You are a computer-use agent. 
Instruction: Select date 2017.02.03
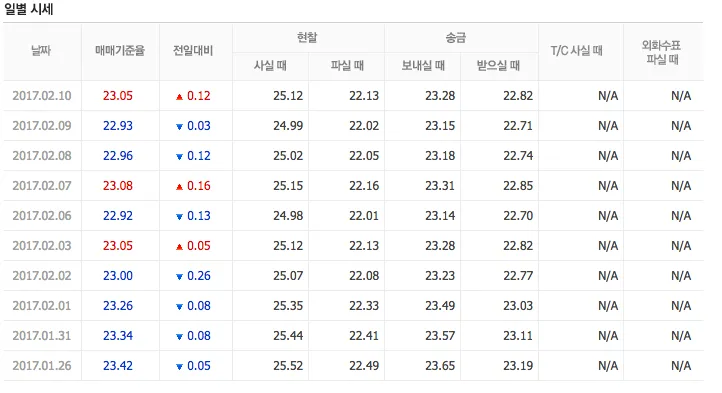(x=42, y=245)
